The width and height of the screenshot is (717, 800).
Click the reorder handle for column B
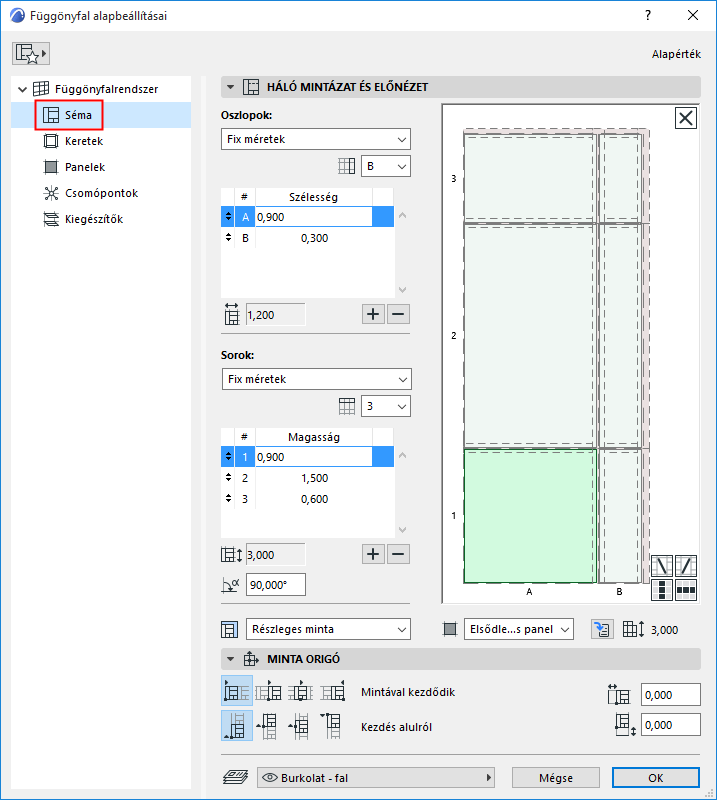tap(228, 237)
